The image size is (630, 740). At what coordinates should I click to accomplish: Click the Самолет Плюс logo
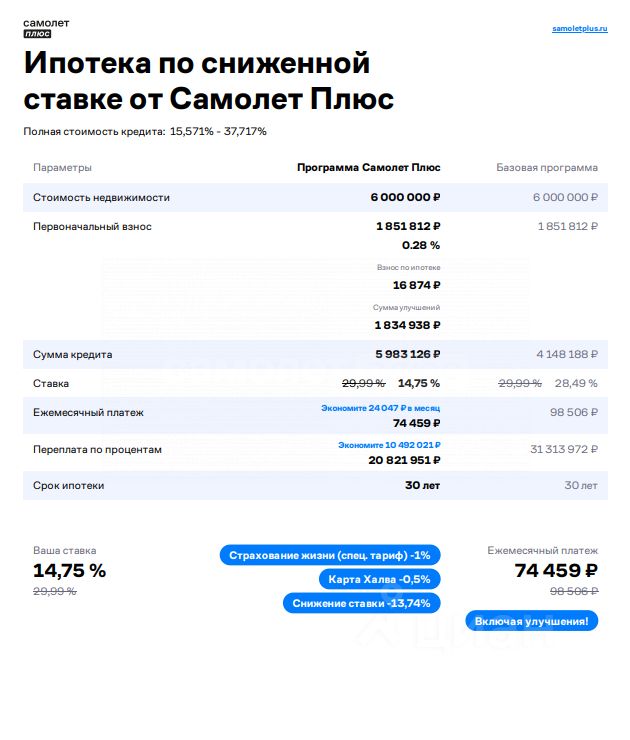click(x=46, y=28)
